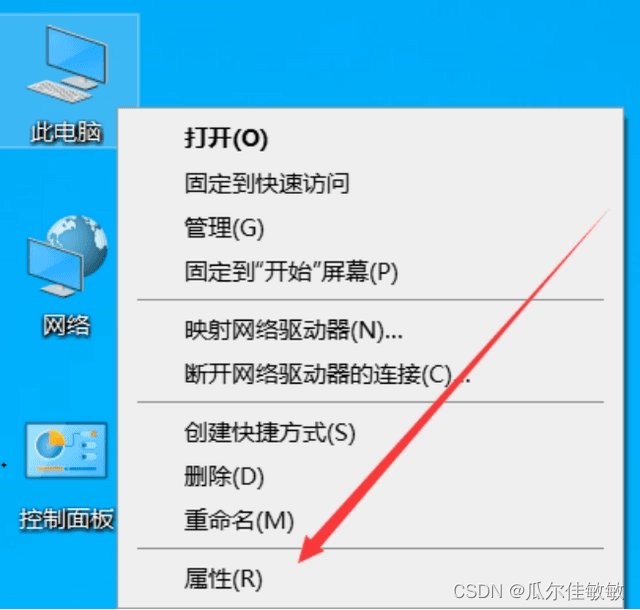Image resolution: width=640 pixels, height=610 pixels.
Task: Click the keyboard on the 此电脑 icon
Action: coord(60,91)
